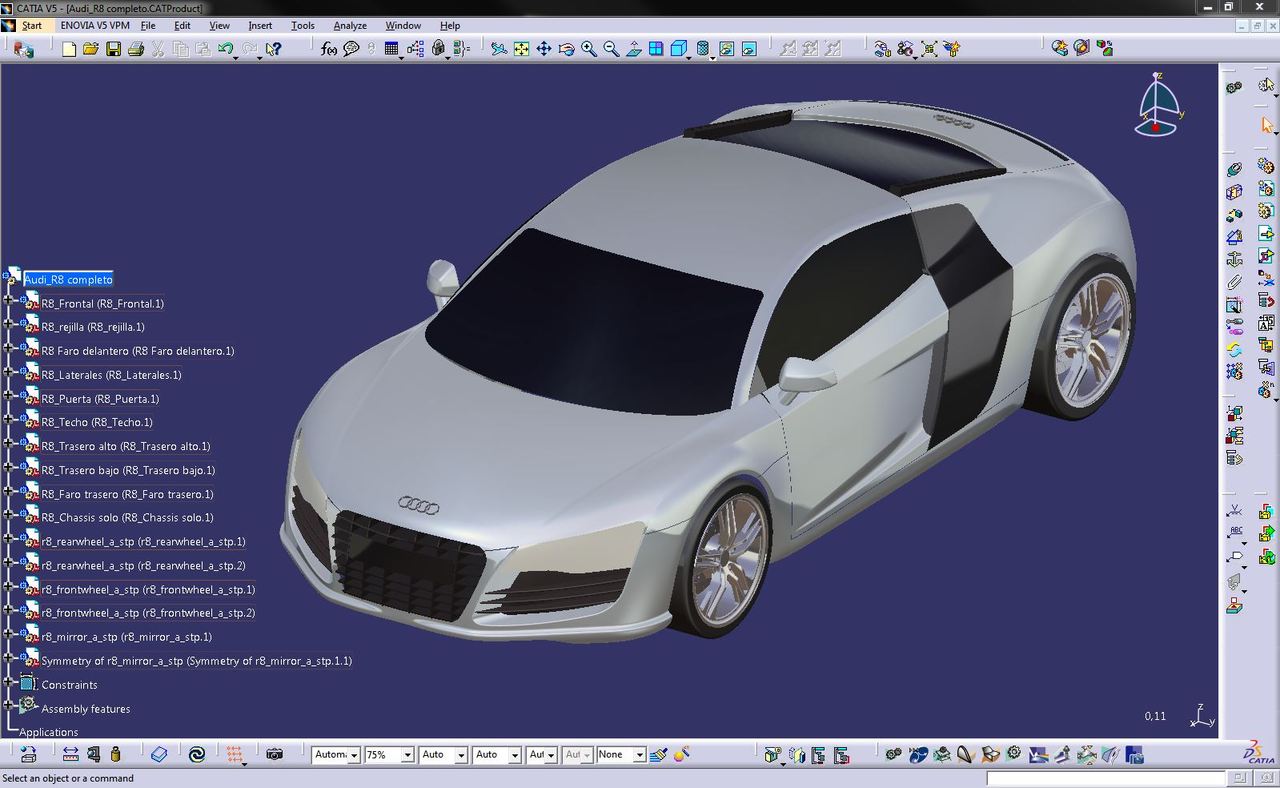Click the Update spiral icon in bottom toolbar

pyautogui.click(x=197, y=754)
